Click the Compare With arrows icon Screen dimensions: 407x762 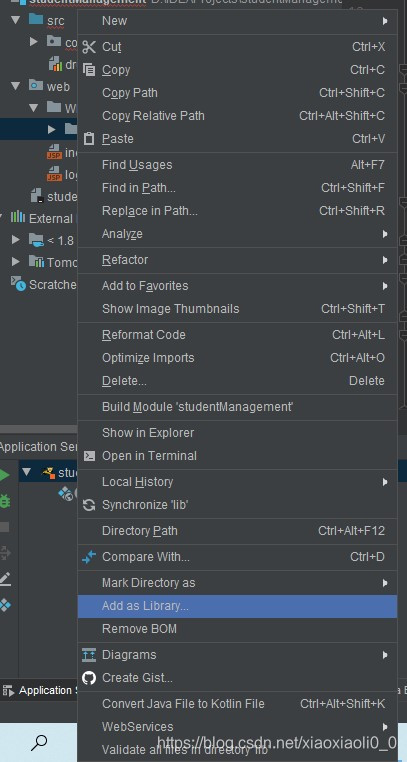pos(89,557)
